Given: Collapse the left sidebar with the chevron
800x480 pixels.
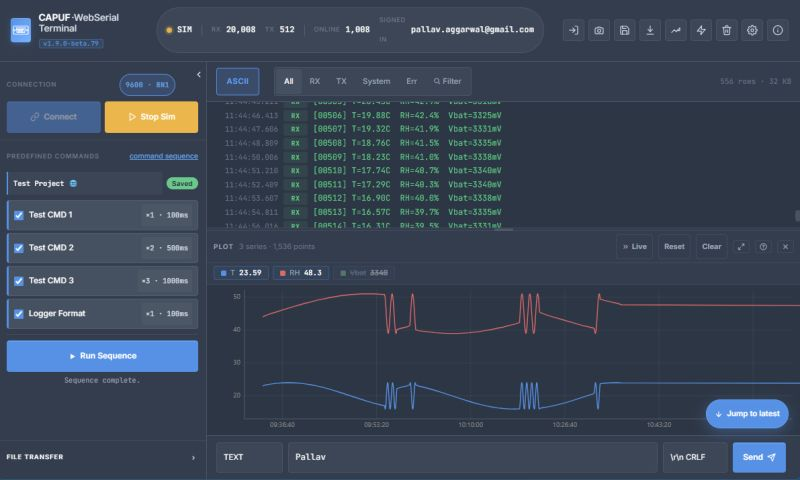Looking at the screenshot, I should pyautogui.click(x=198, y=74).
